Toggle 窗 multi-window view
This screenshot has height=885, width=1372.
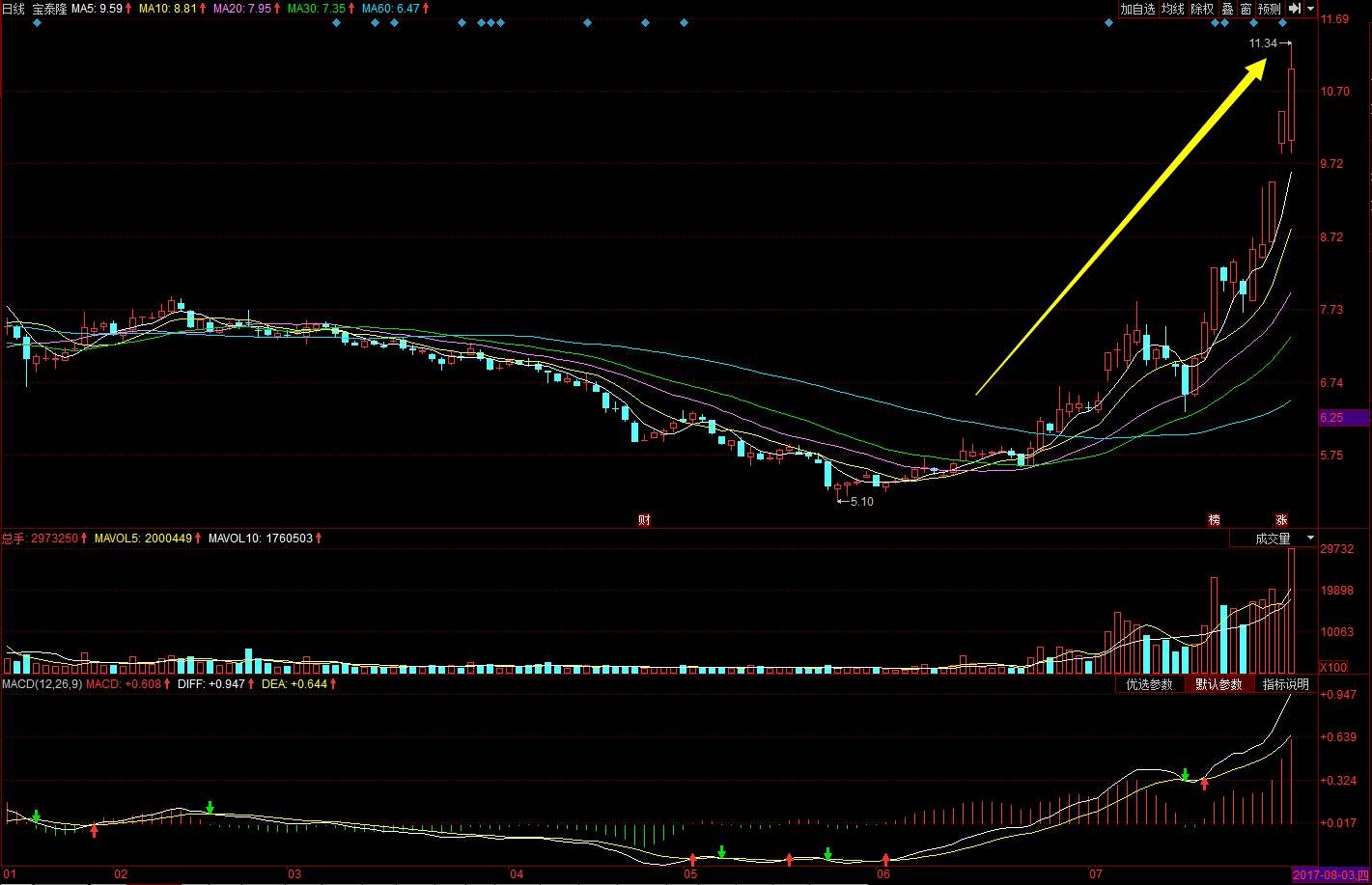click(1246, 9)
